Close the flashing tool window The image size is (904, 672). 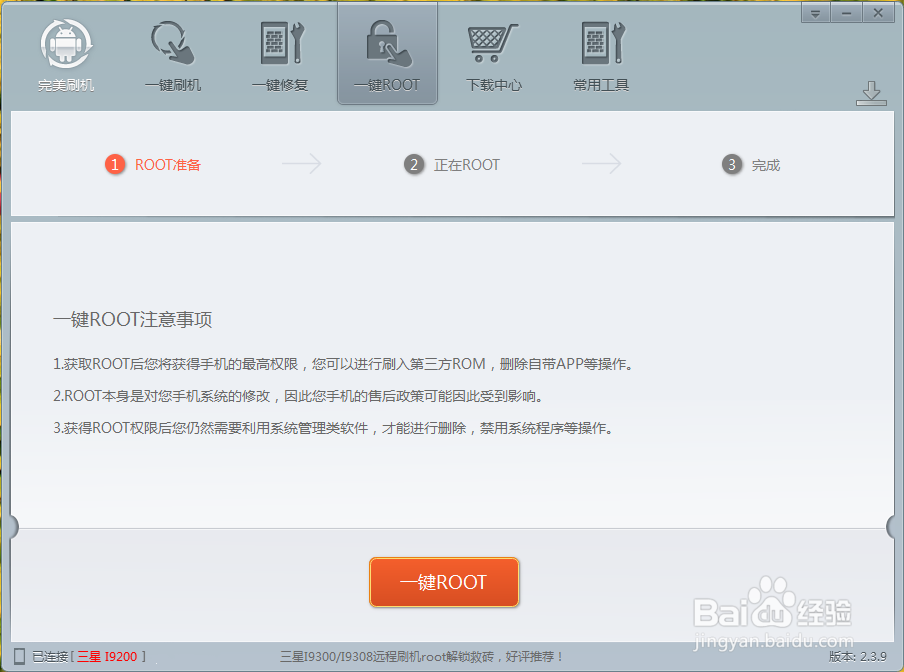tap(878, 13)
